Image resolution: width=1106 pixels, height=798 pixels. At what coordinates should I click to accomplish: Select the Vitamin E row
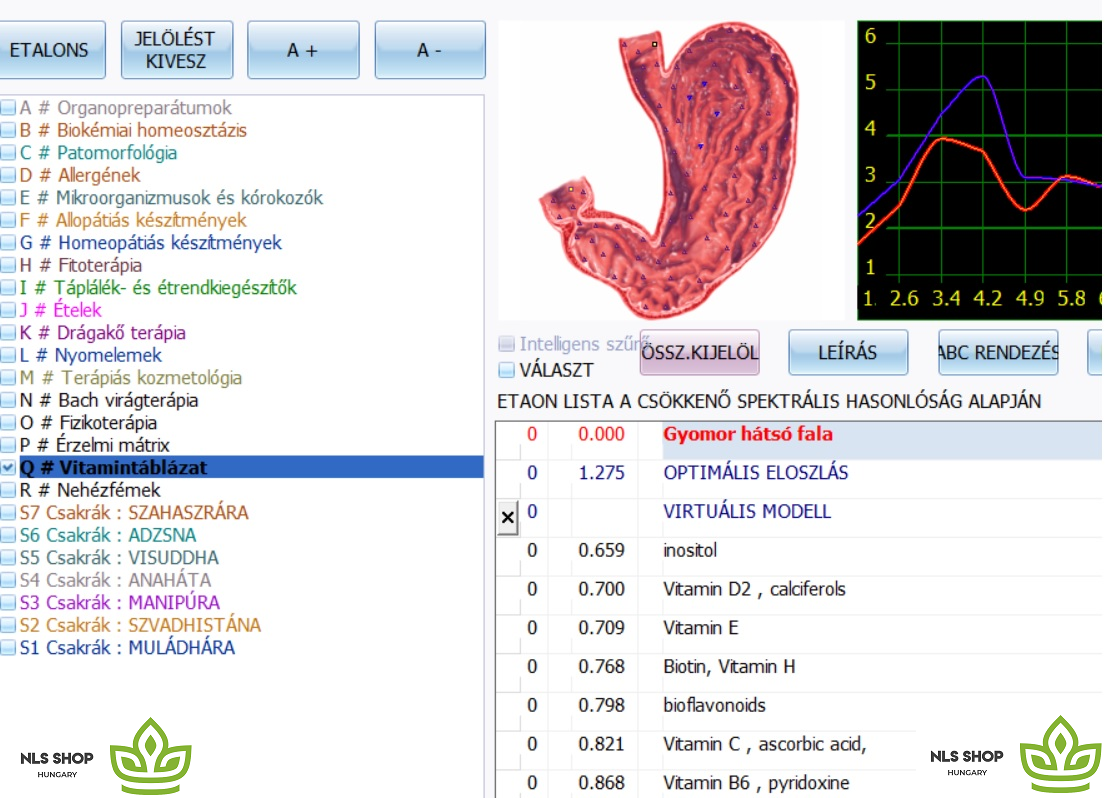799,634
